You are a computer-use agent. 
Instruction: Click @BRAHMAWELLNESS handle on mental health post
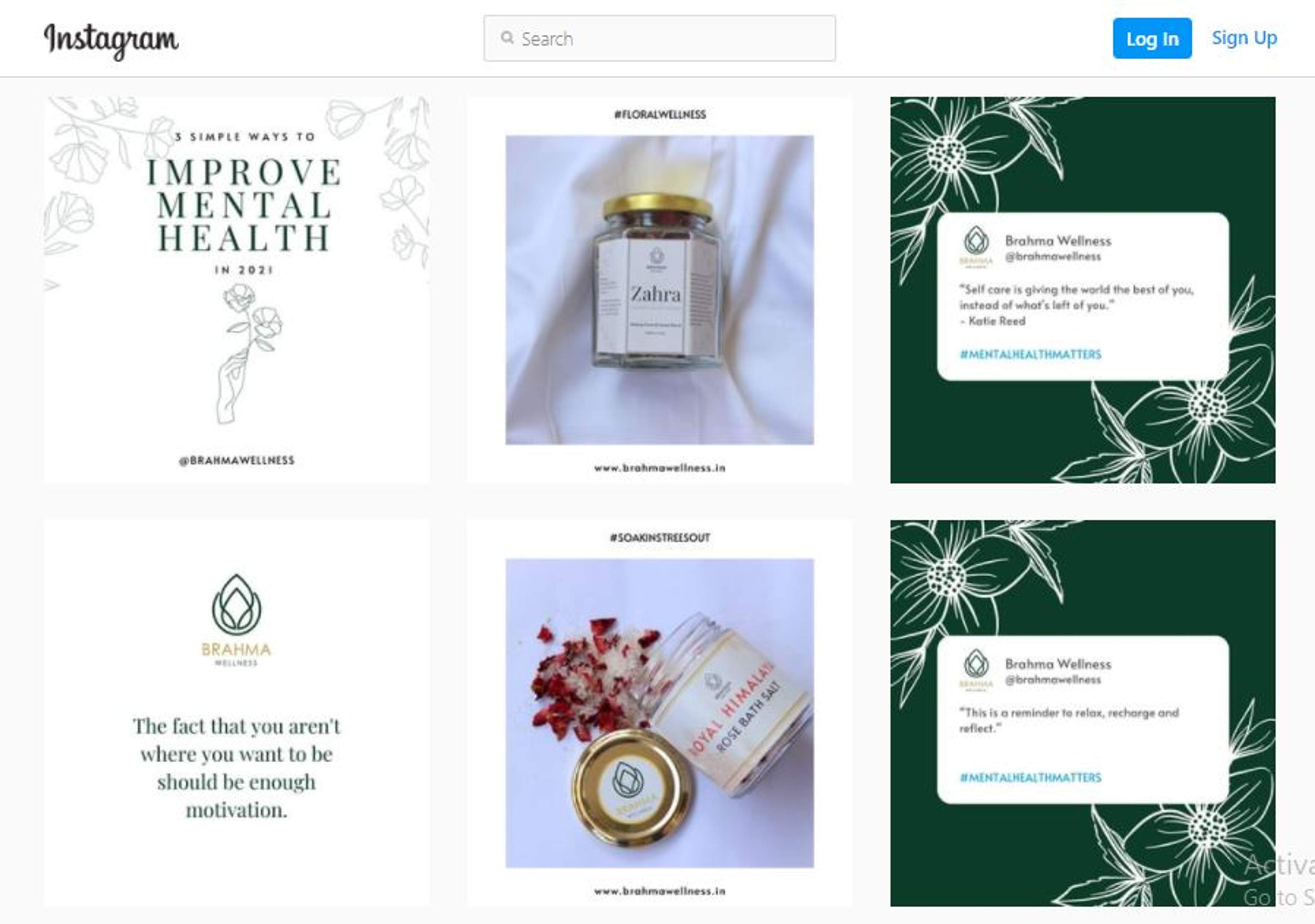pyautogui.click(x=237, y=461)
